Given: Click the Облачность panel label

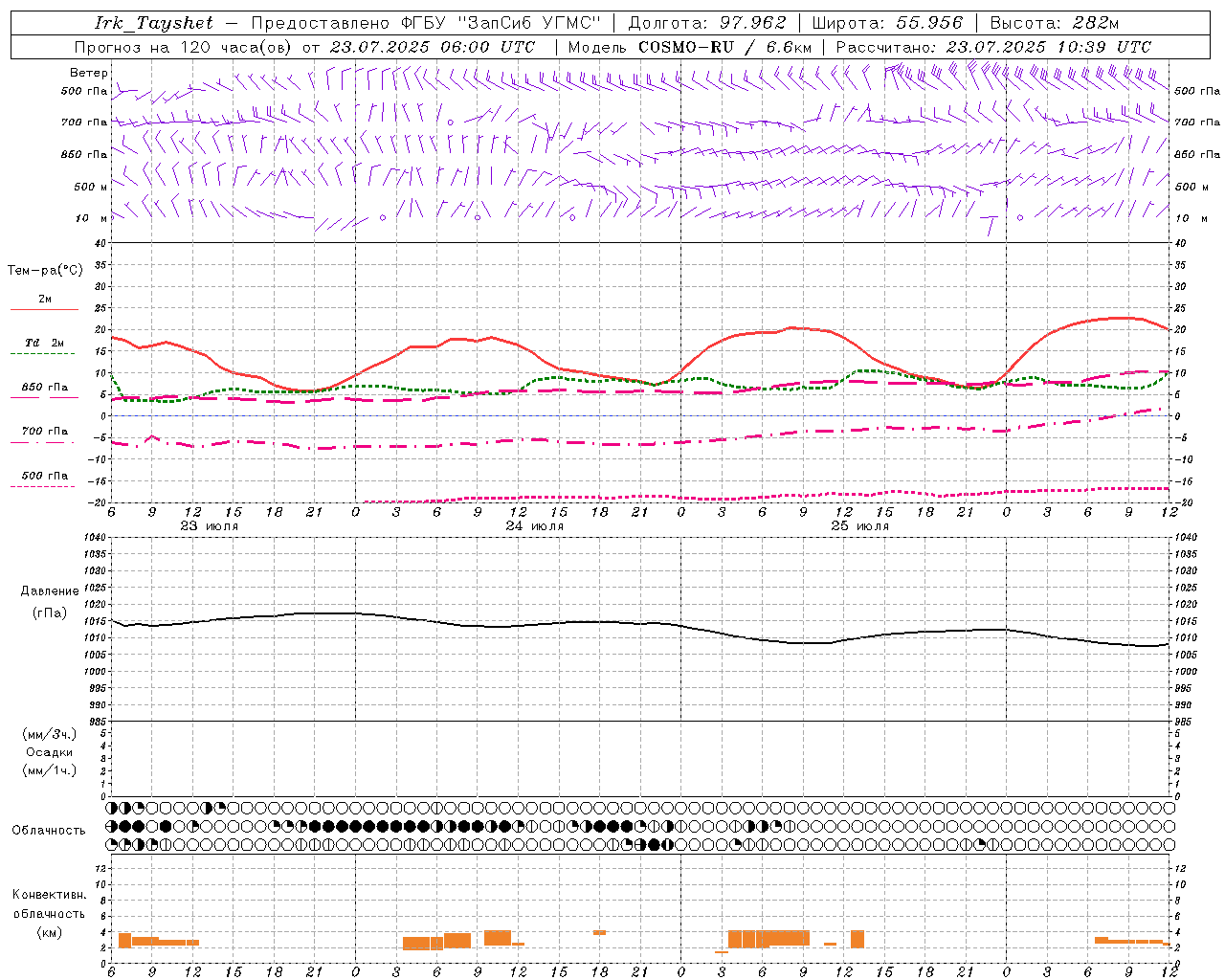Looking at the screenshot, I should pos(49,831).
